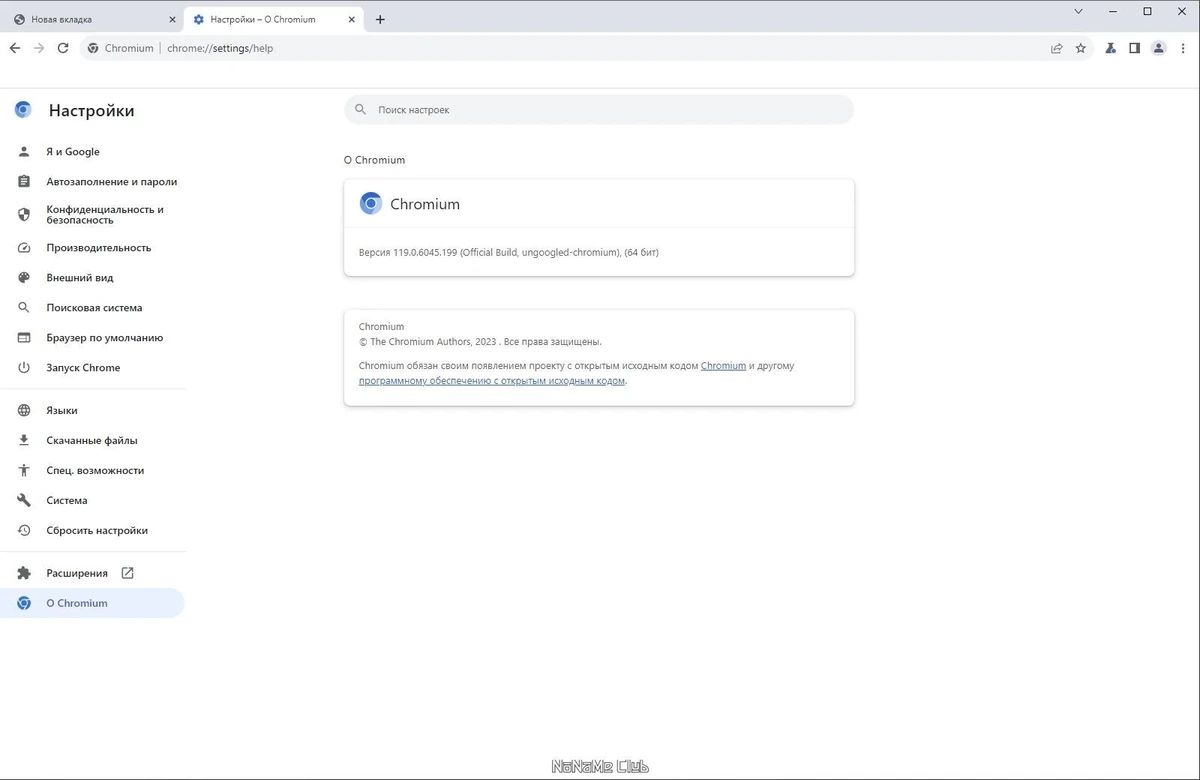Click the Chromium logo beside Настройки heading
This screenshot has height=780, width=1200.
(x=23, y=110)
